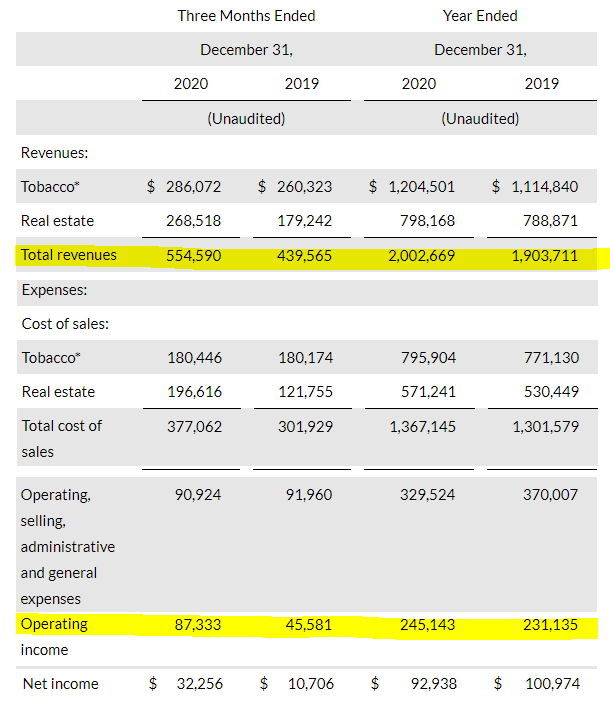610x706 pixels.
Task: Click the Year Ended heading
Action: tap(480, 16)
